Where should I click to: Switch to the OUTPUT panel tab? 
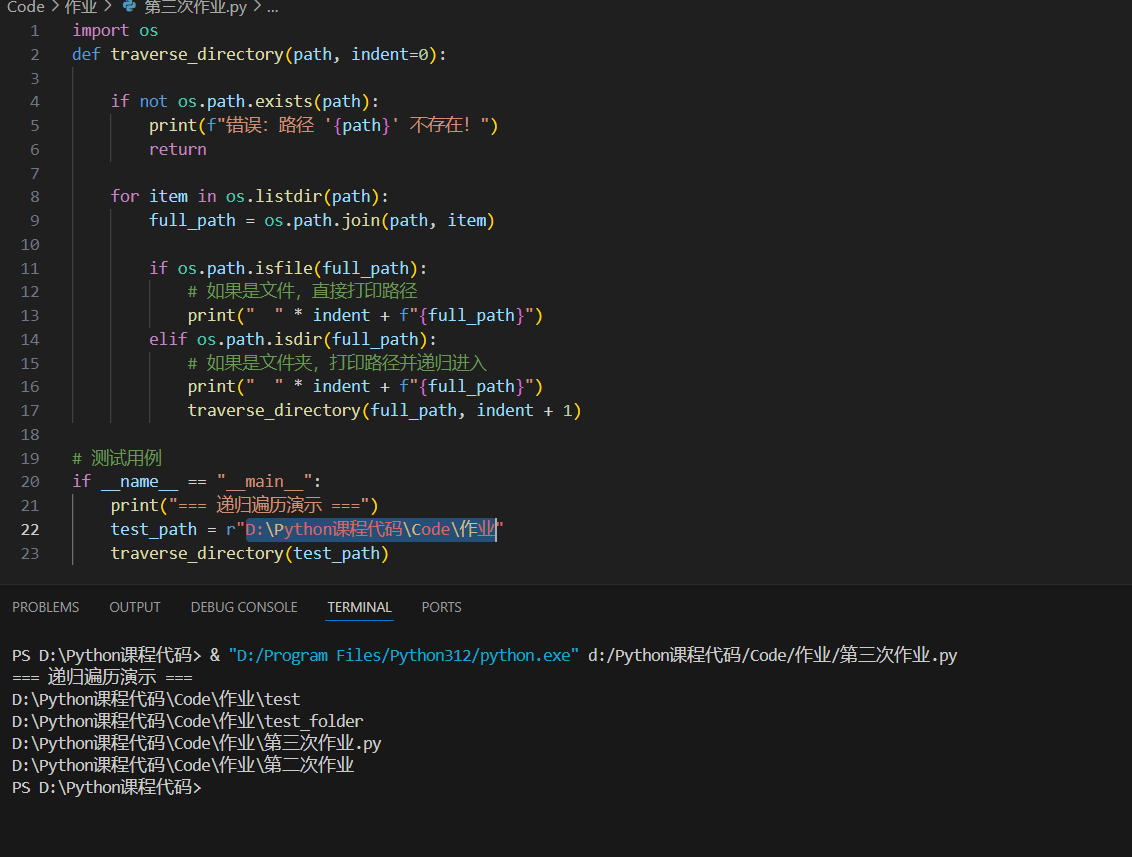(x=135, y=607)
